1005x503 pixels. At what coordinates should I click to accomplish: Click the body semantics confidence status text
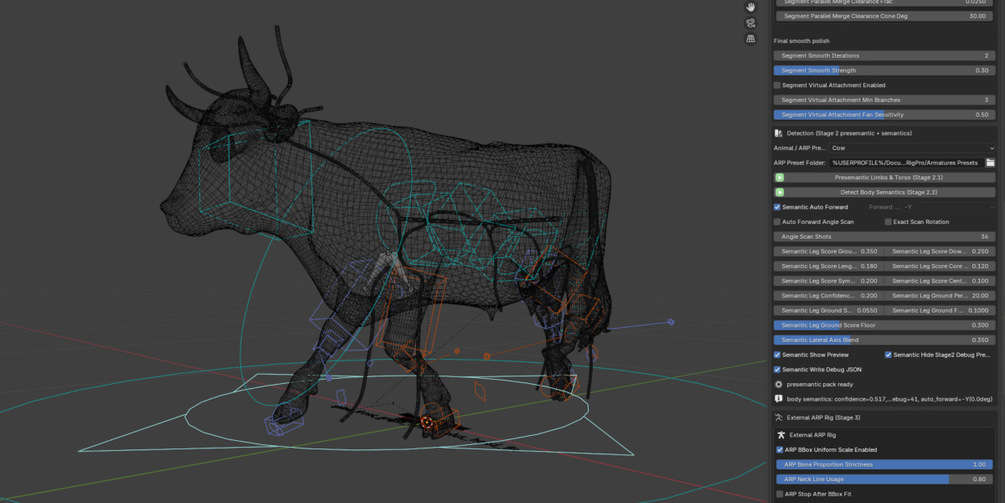click(889, 399)
